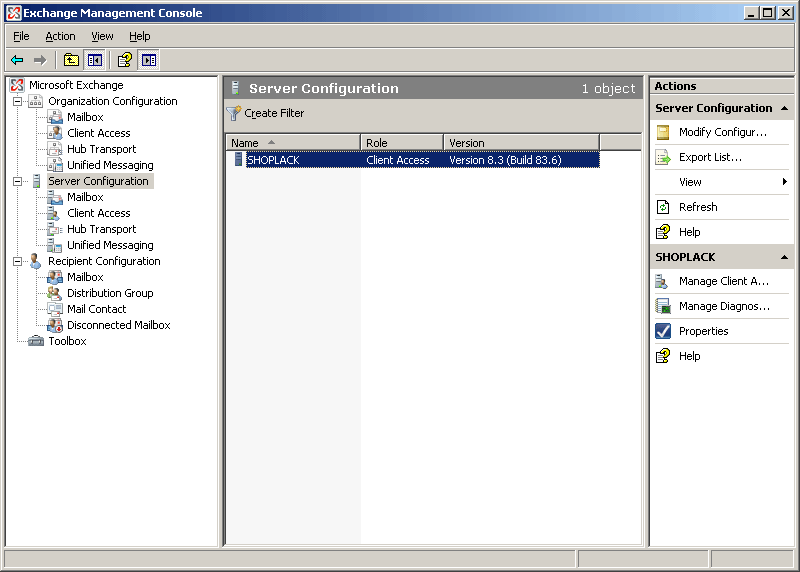Viewport: 800px width, 572px height.
Task: Click the 'Version 8.3 (Build 83.6)' cell
Action: pos(505,160)
